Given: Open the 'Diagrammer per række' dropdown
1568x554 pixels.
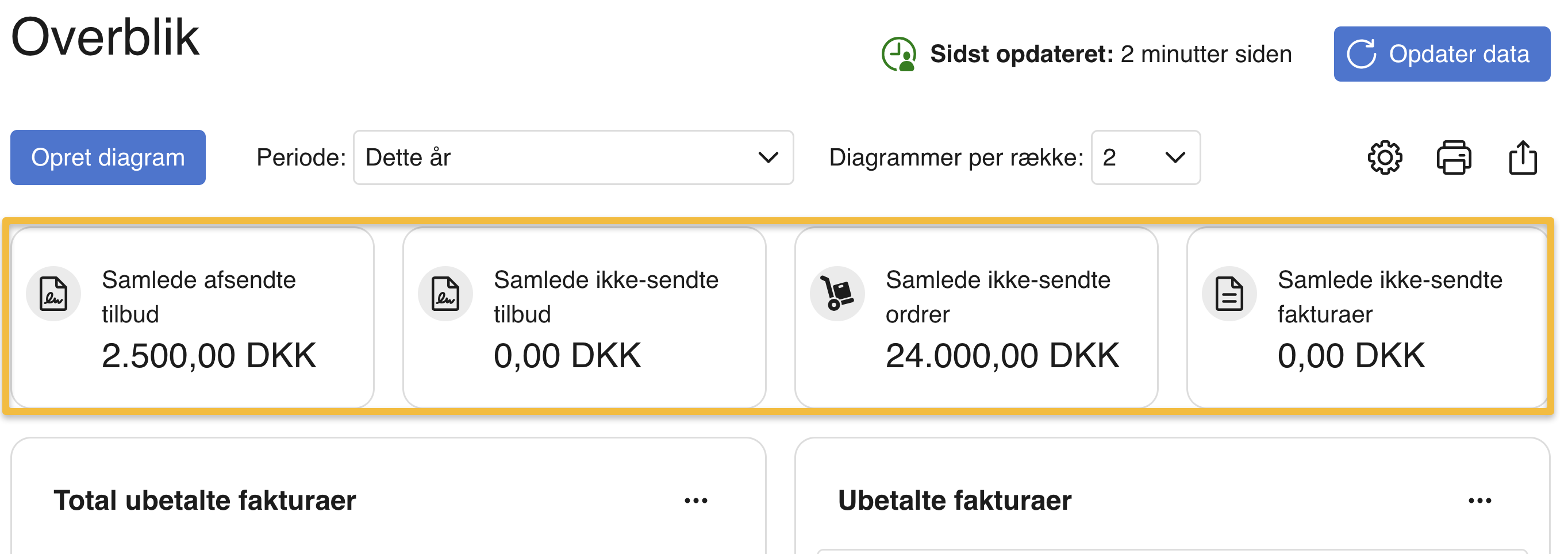Looking at the screenshot, I should point(1145,157).
